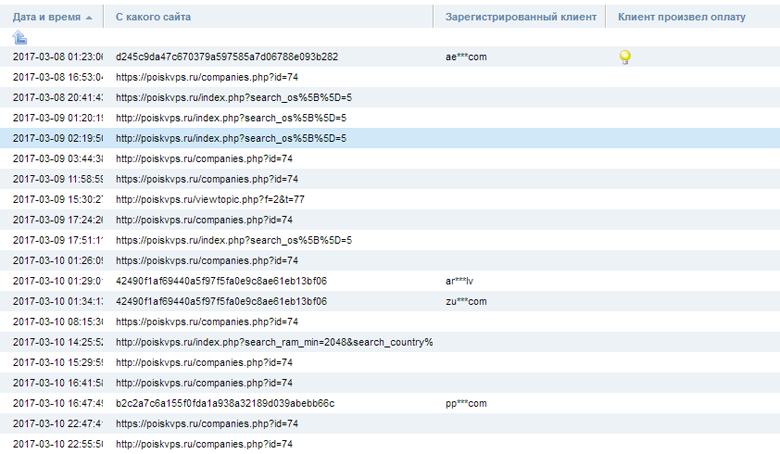
Task: Select the search_ram_min=2048 URL
Action: (274, 342)
